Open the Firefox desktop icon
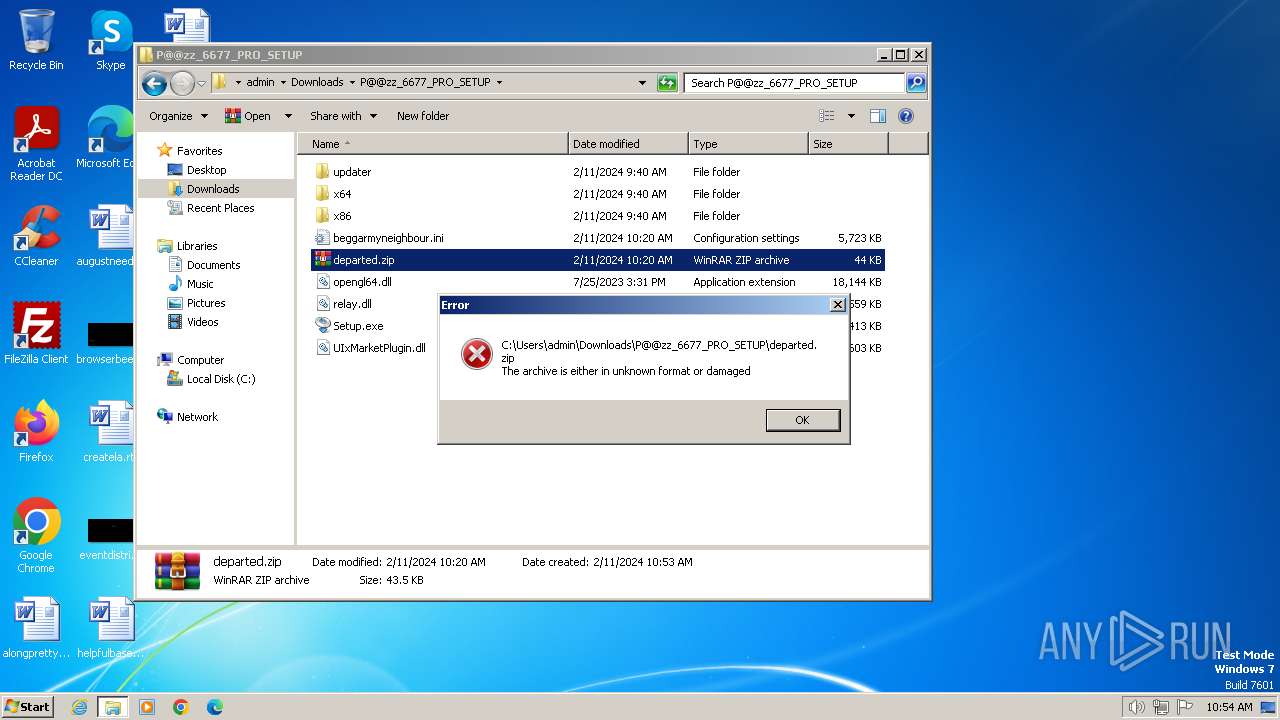Viewport: 1280px width, 720px height. pos(36,431)
